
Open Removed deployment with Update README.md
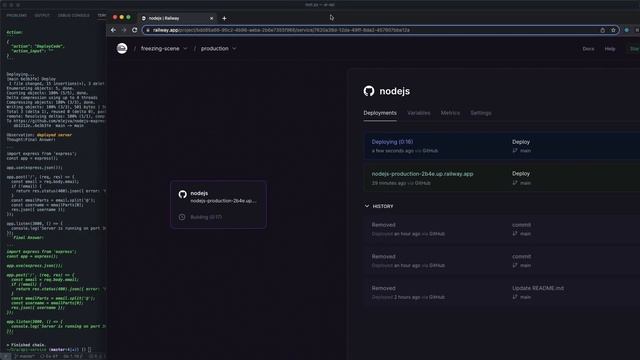point(502,292)
